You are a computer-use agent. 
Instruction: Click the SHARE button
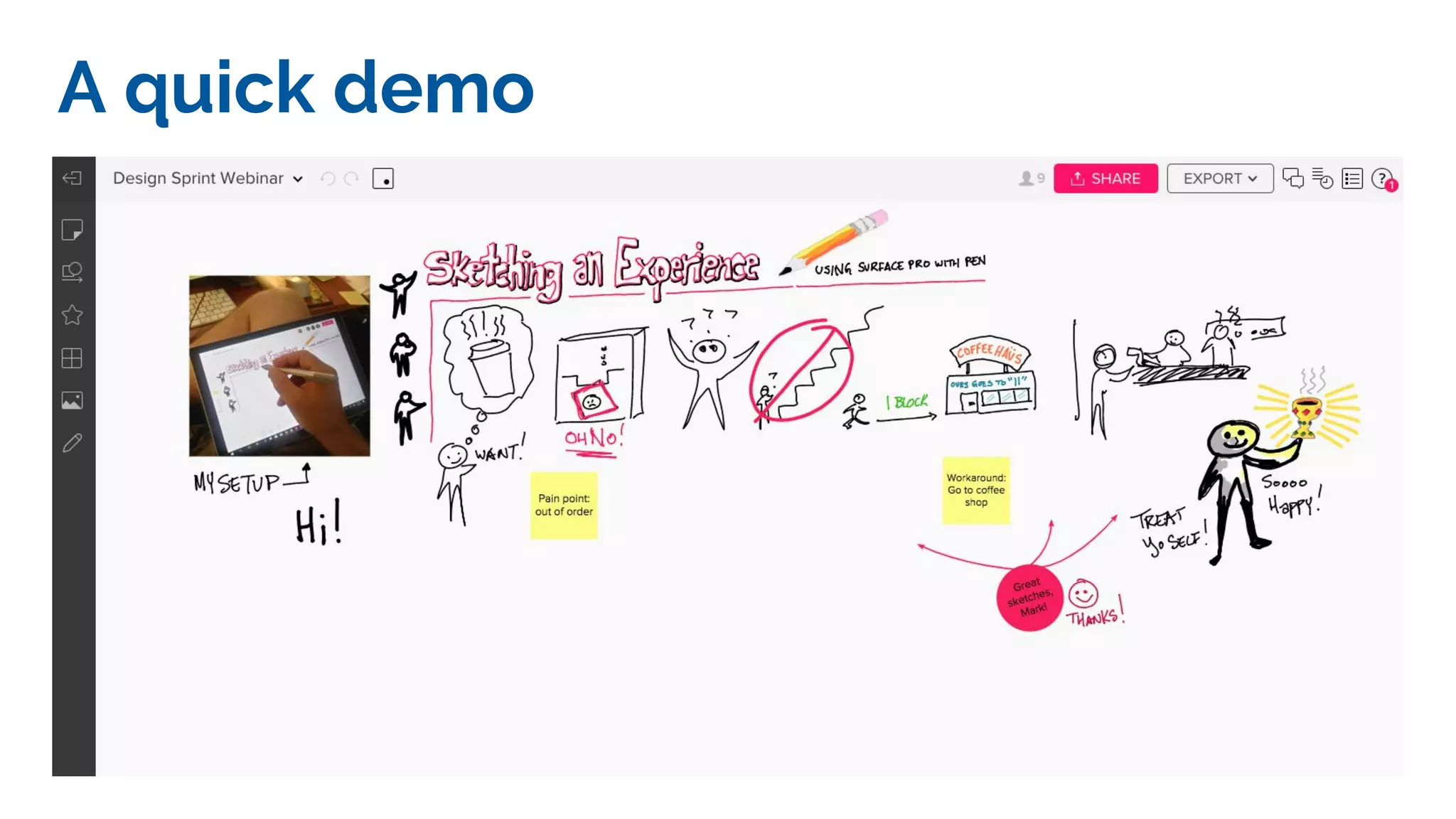[x=1106, y=178]
